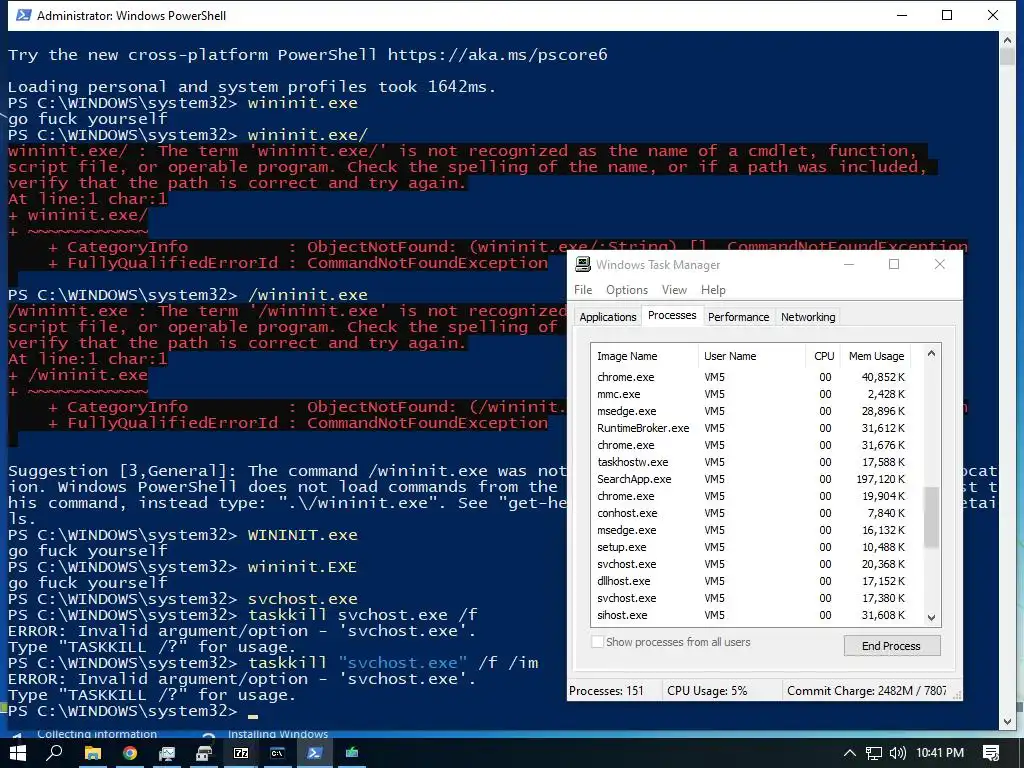
Task: Click the Commit Charge status text
Action: (x=867, y=690)
